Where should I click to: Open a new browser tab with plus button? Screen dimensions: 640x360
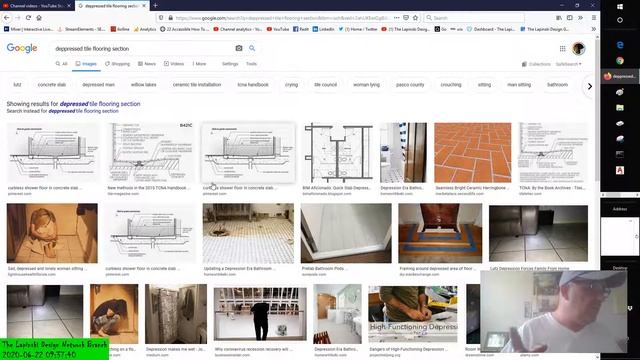pyautogui.click(x=155, y=6)
